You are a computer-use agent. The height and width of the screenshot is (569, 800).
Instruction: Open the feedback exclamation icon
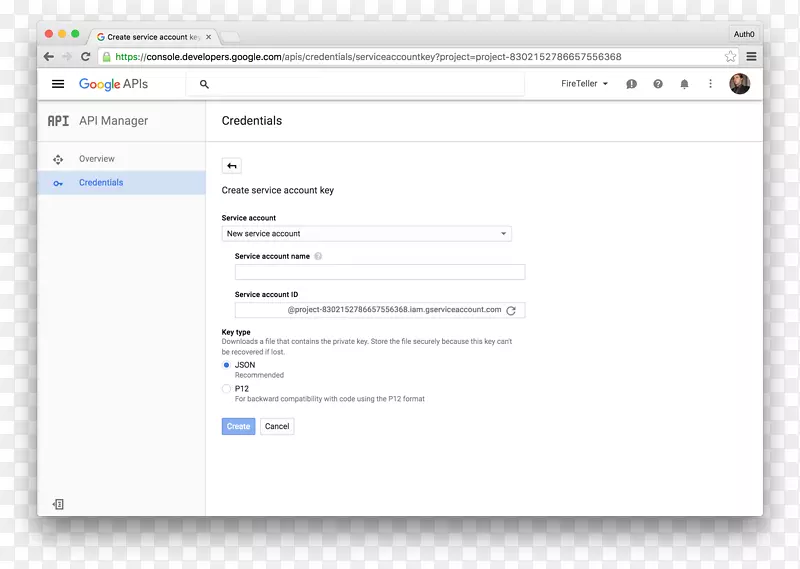pos(631,84)
